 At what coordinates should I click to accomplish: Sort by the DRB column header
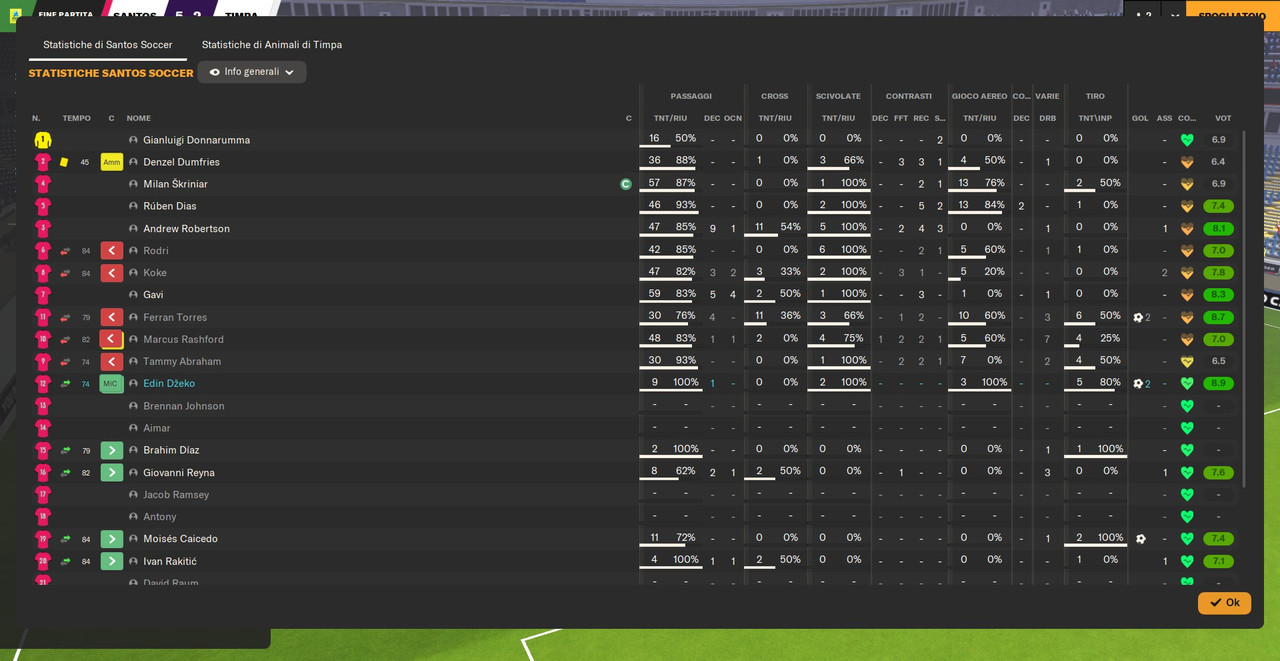1047,118
